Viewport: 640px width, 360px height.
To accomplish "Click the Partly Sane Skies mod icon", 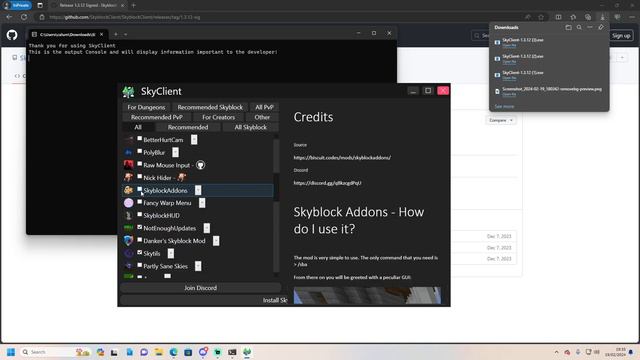I will [129, 266].
